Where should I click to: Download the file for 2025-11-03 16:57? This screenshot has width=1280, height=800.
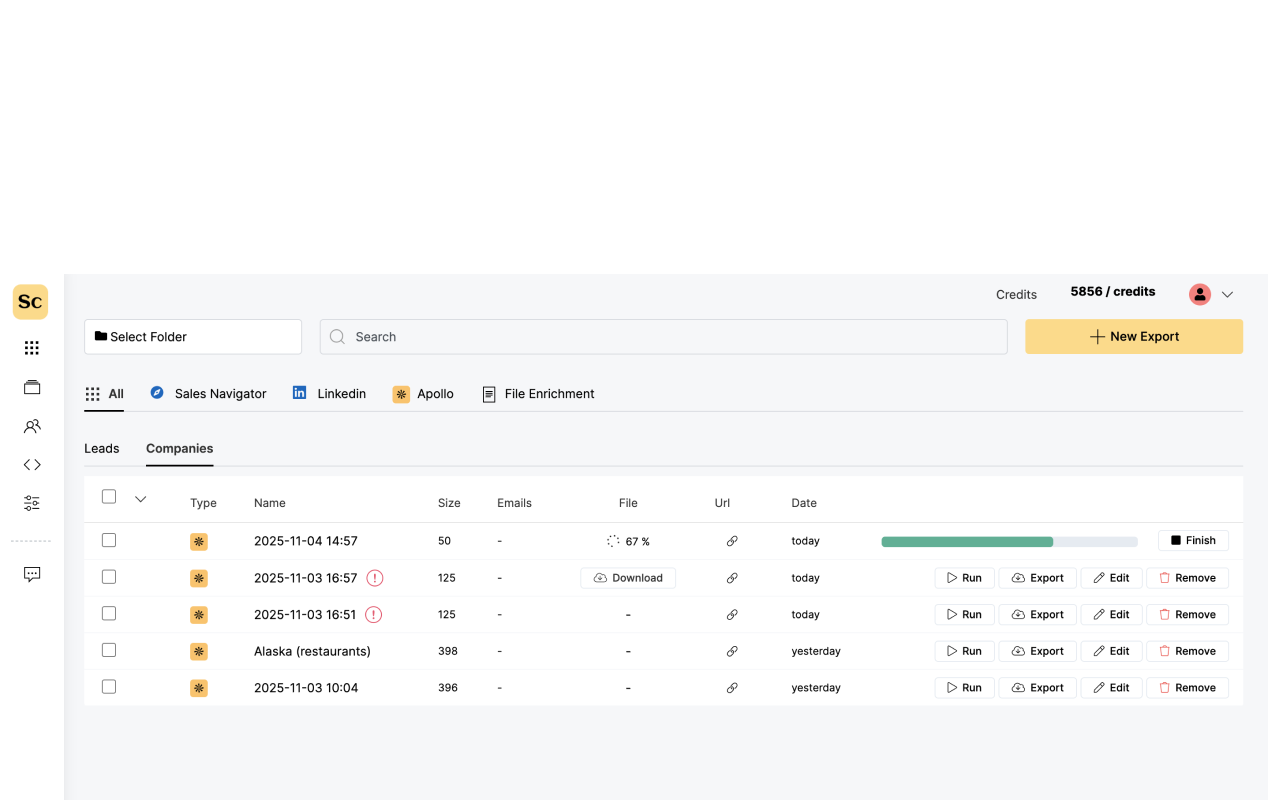coord(628,577)
